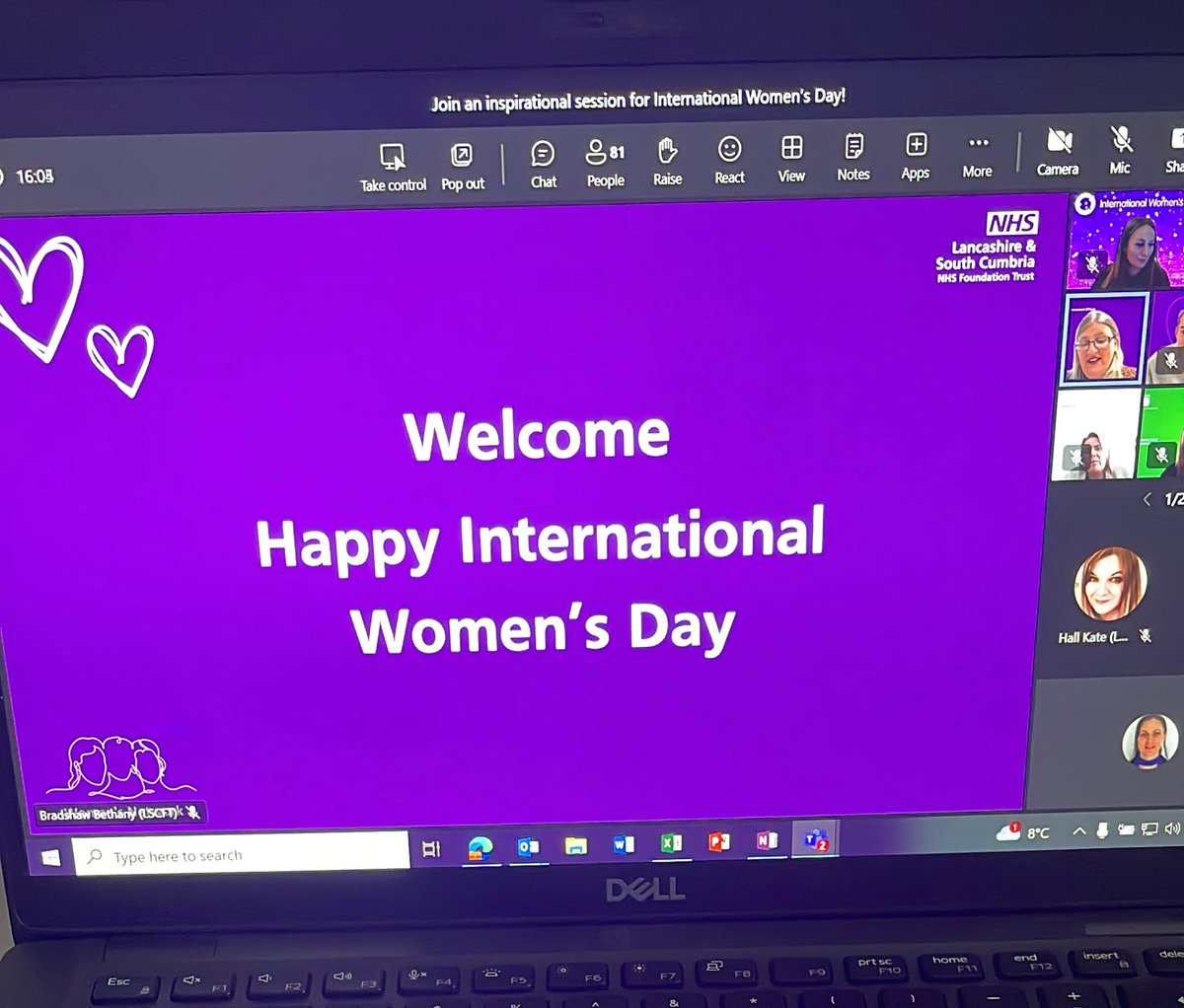Click the Type here to search box
This screenshot has height=1008, width=1184.
[x=241, y=854]
